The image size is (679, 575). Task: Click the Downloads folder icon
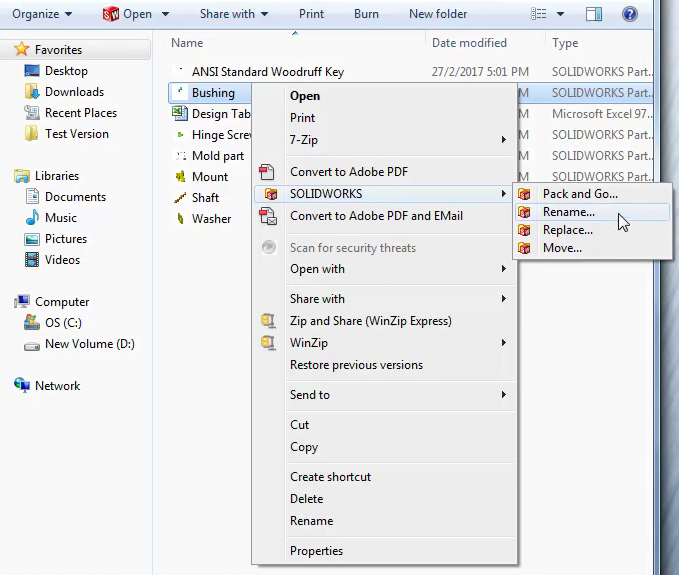coord(32,91)
